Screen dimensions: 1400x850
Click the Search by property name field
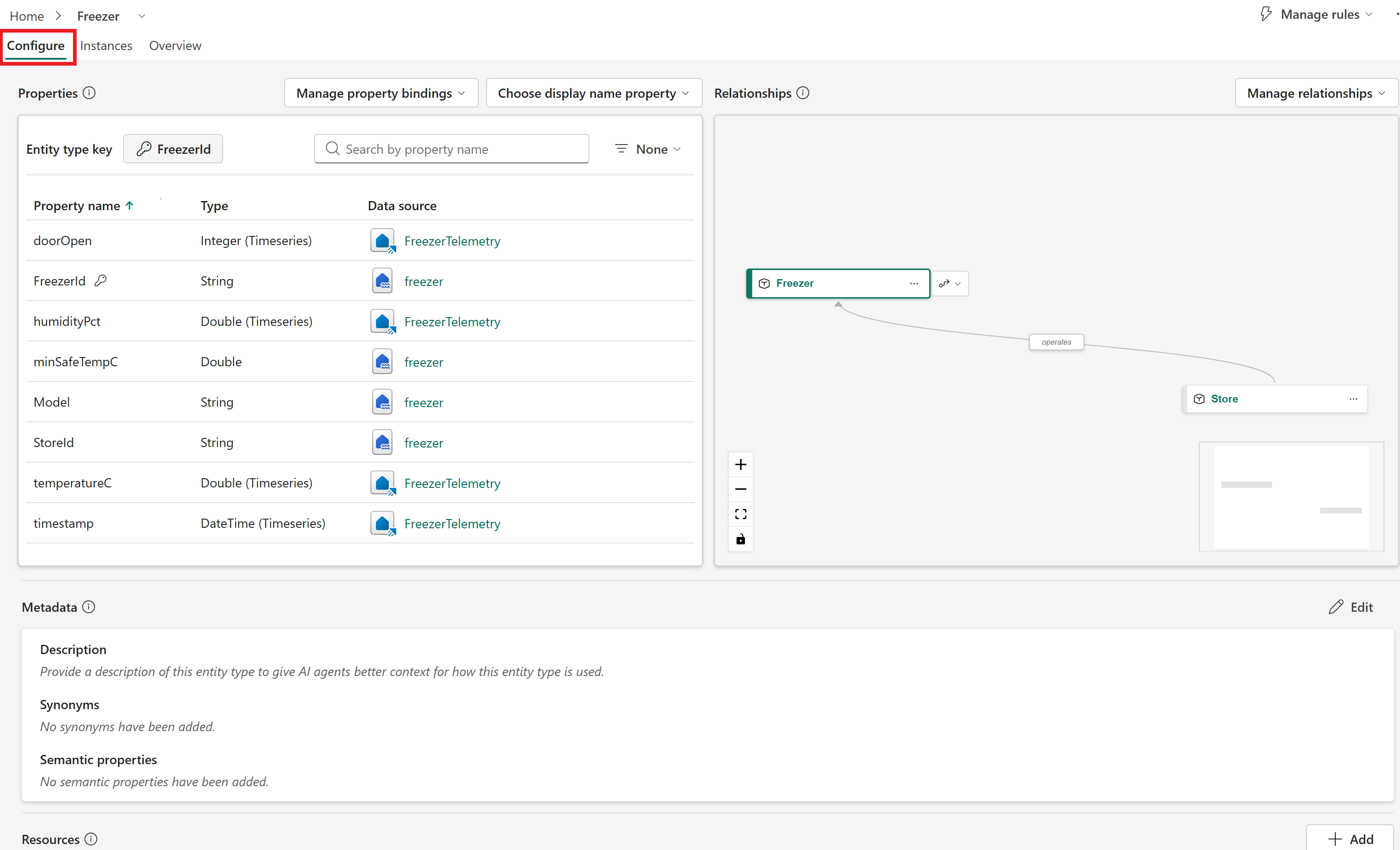451,149
